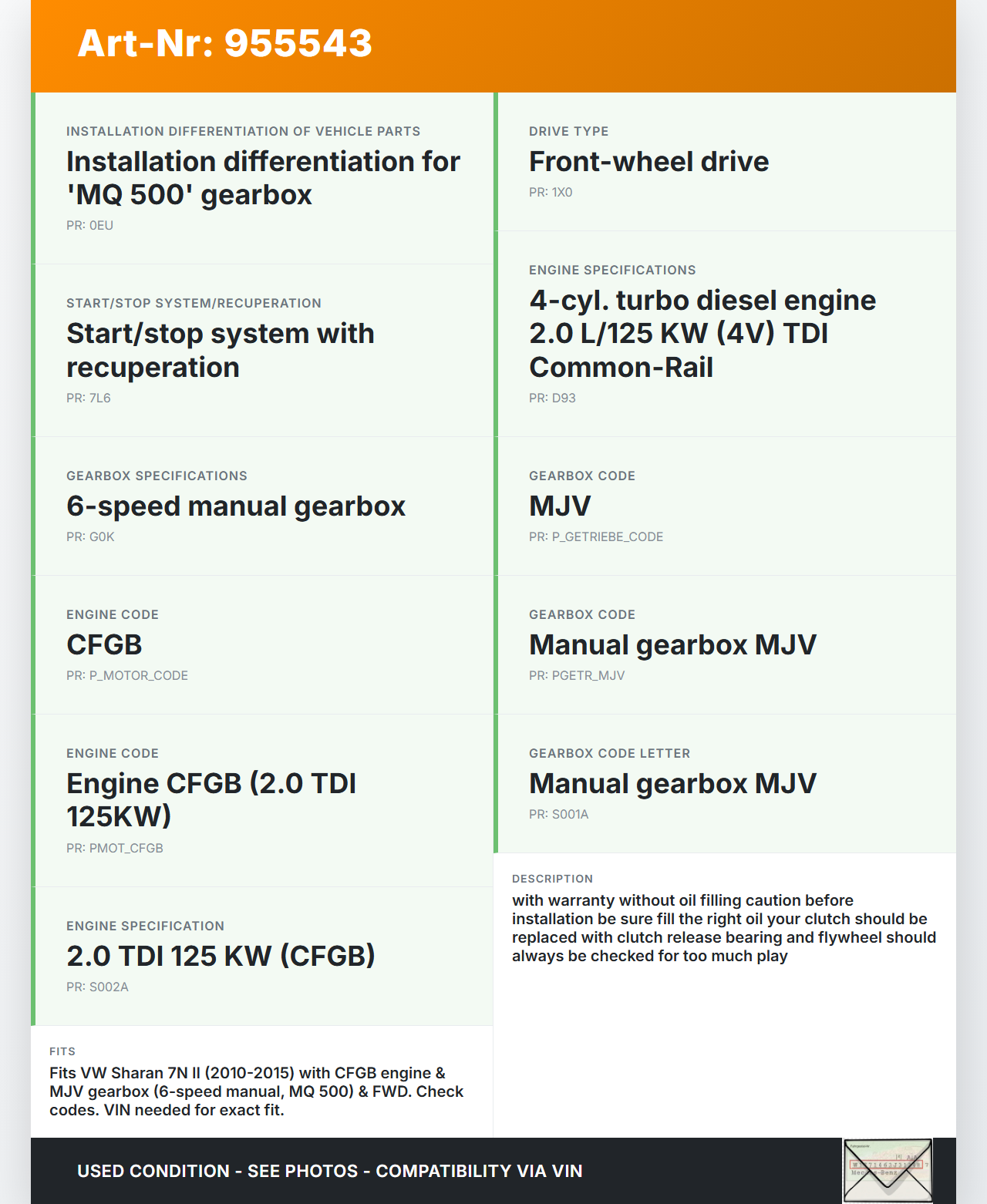Click the PR: 0EU label text
Screen dimensions: 987x1204
89,225
